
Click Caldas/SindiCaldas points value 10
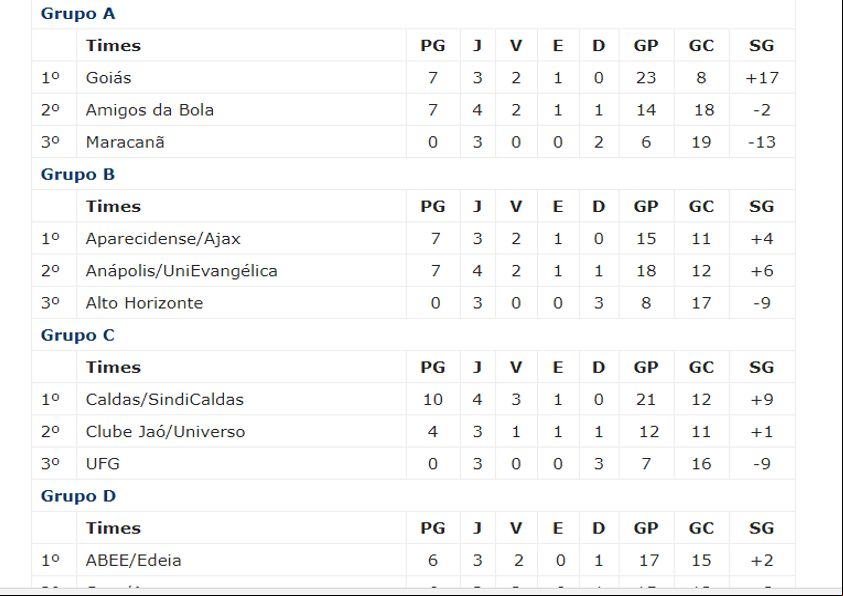(433, 399)
